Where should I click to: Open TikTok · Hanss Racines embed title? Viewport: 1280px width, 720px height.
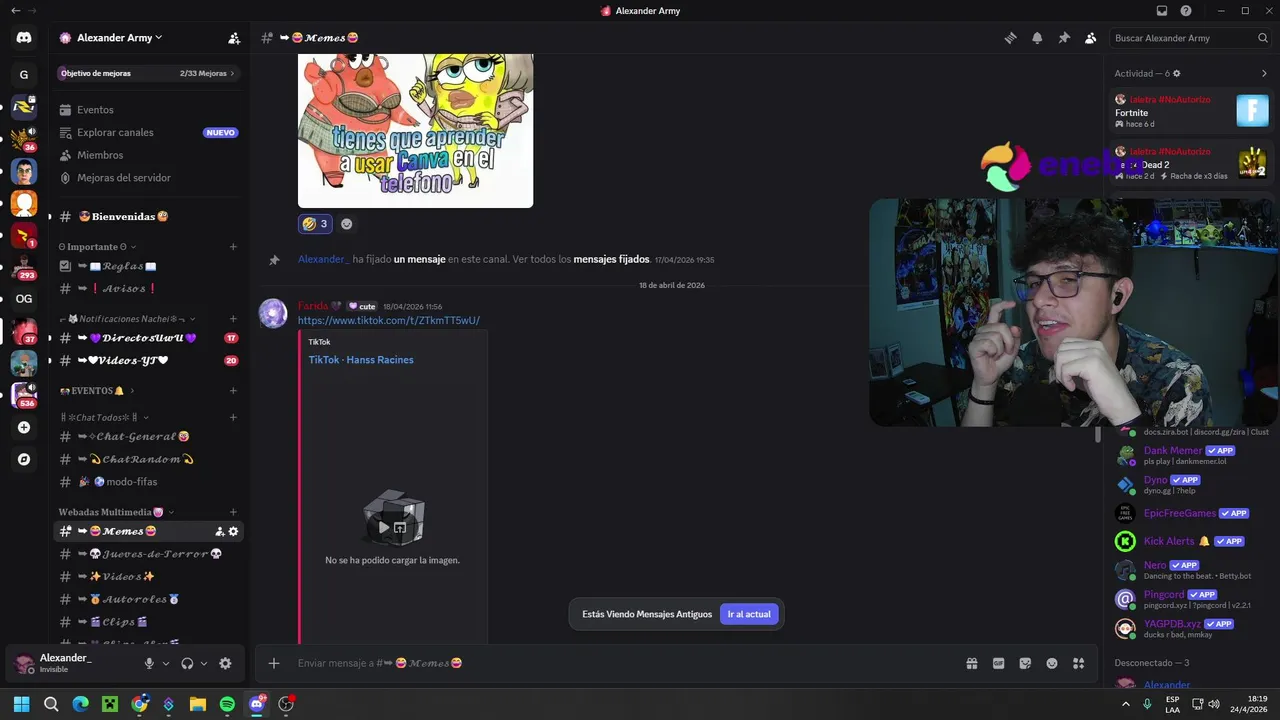pyautogui.click(x=361, y=360)
